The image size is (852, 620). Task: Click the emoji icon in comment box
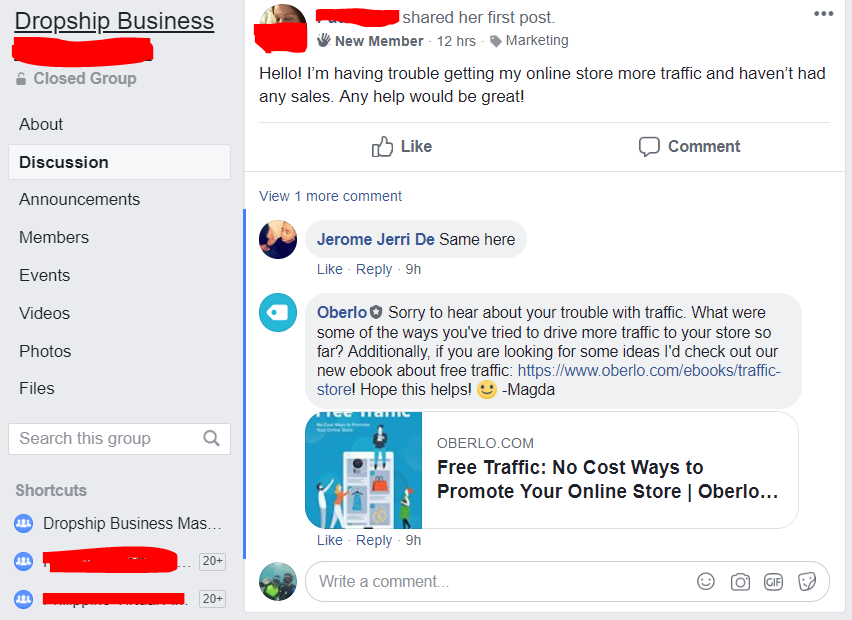[705, 581]
